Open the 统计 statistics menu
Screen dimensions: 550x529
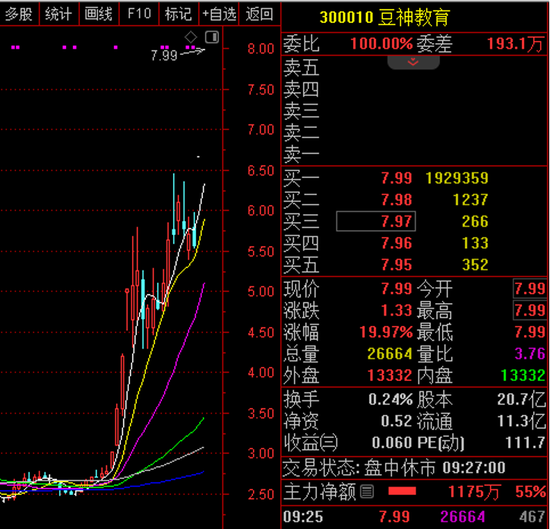click(x=59, y=14)
